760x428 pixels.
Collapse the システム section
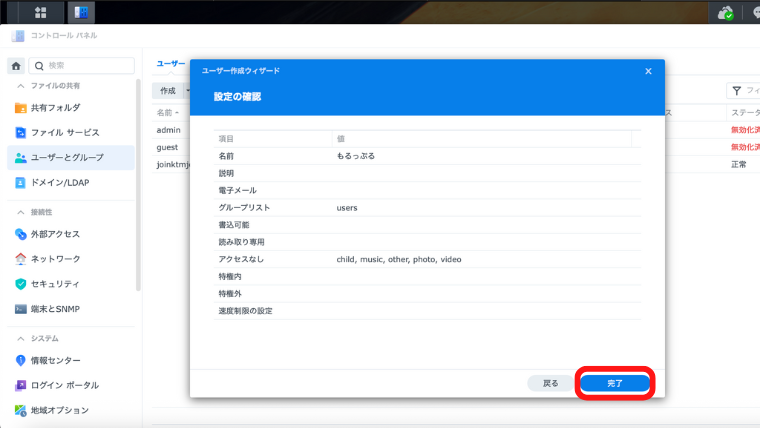pos(20,338)
